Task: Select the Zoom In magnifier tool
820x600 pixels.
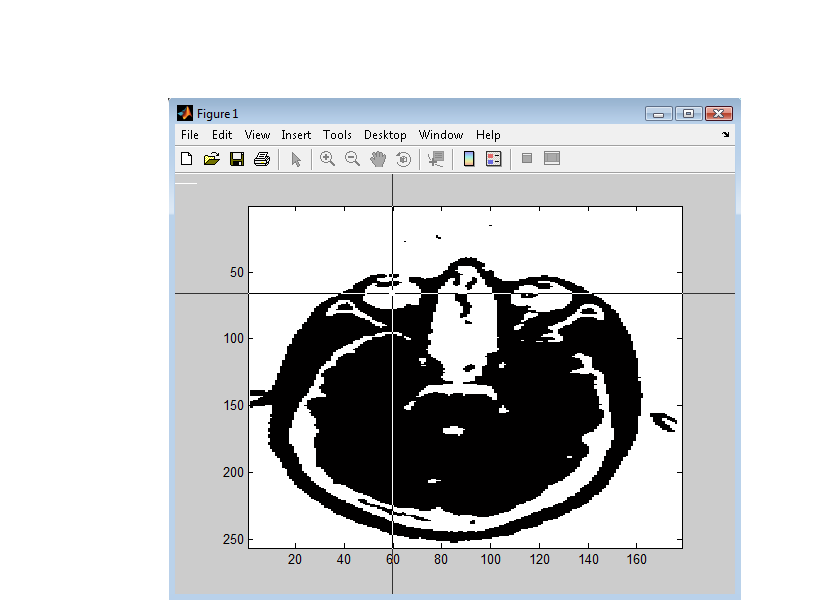Action: pos(327,159)
